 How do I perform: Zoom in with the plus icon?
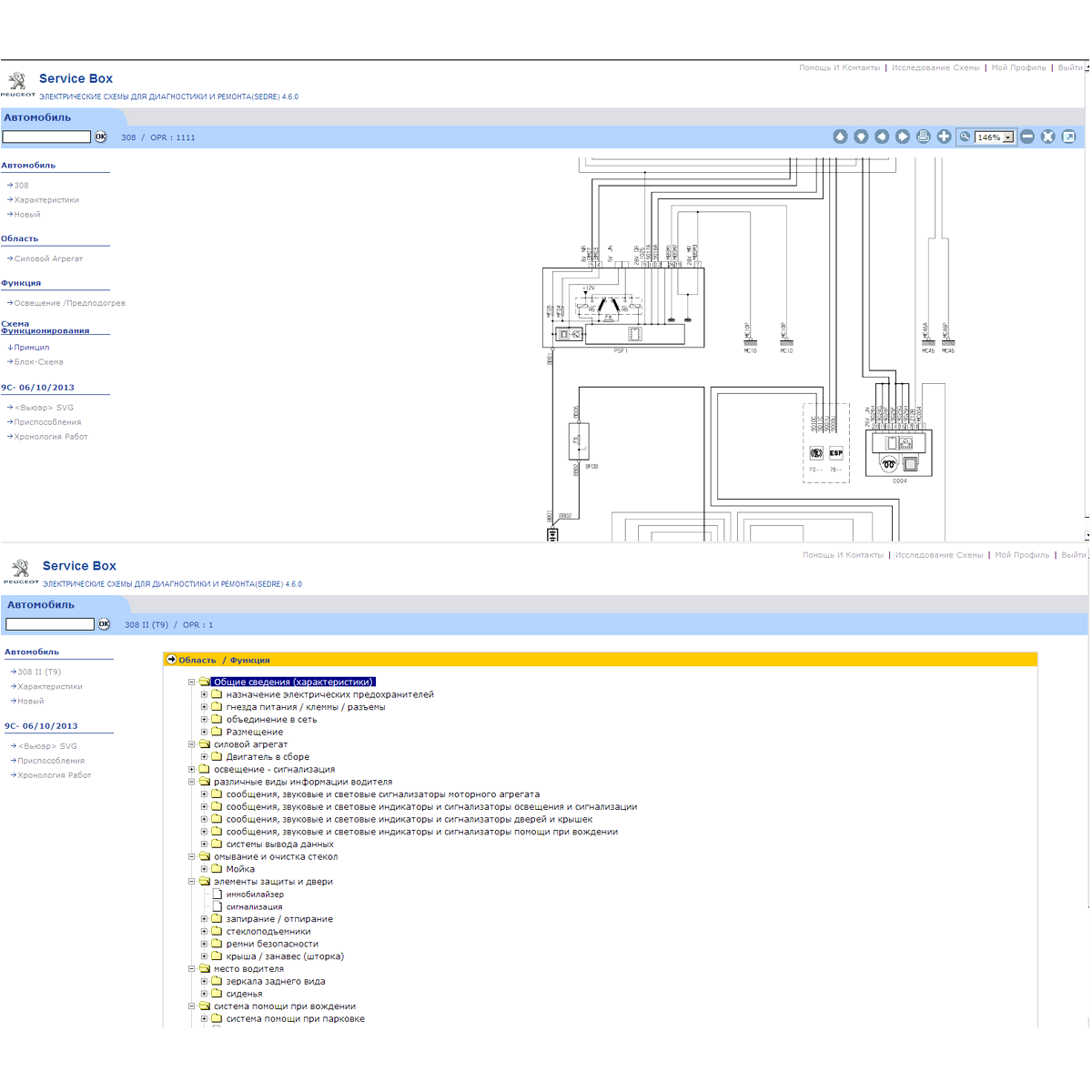(945, 136)
